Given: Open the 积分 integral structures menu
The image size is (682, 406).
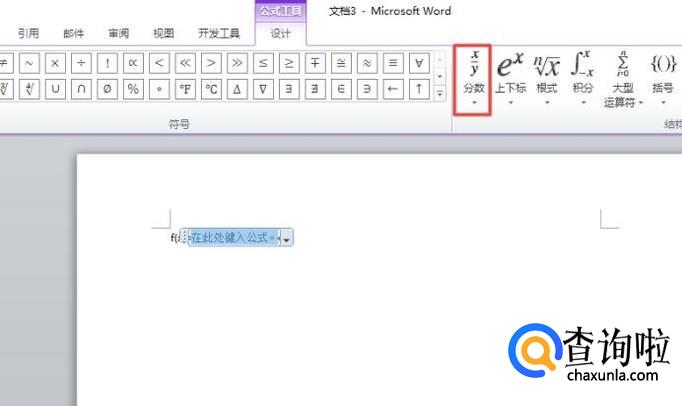Looking at the screenshot, I should (x=583, y=79).
